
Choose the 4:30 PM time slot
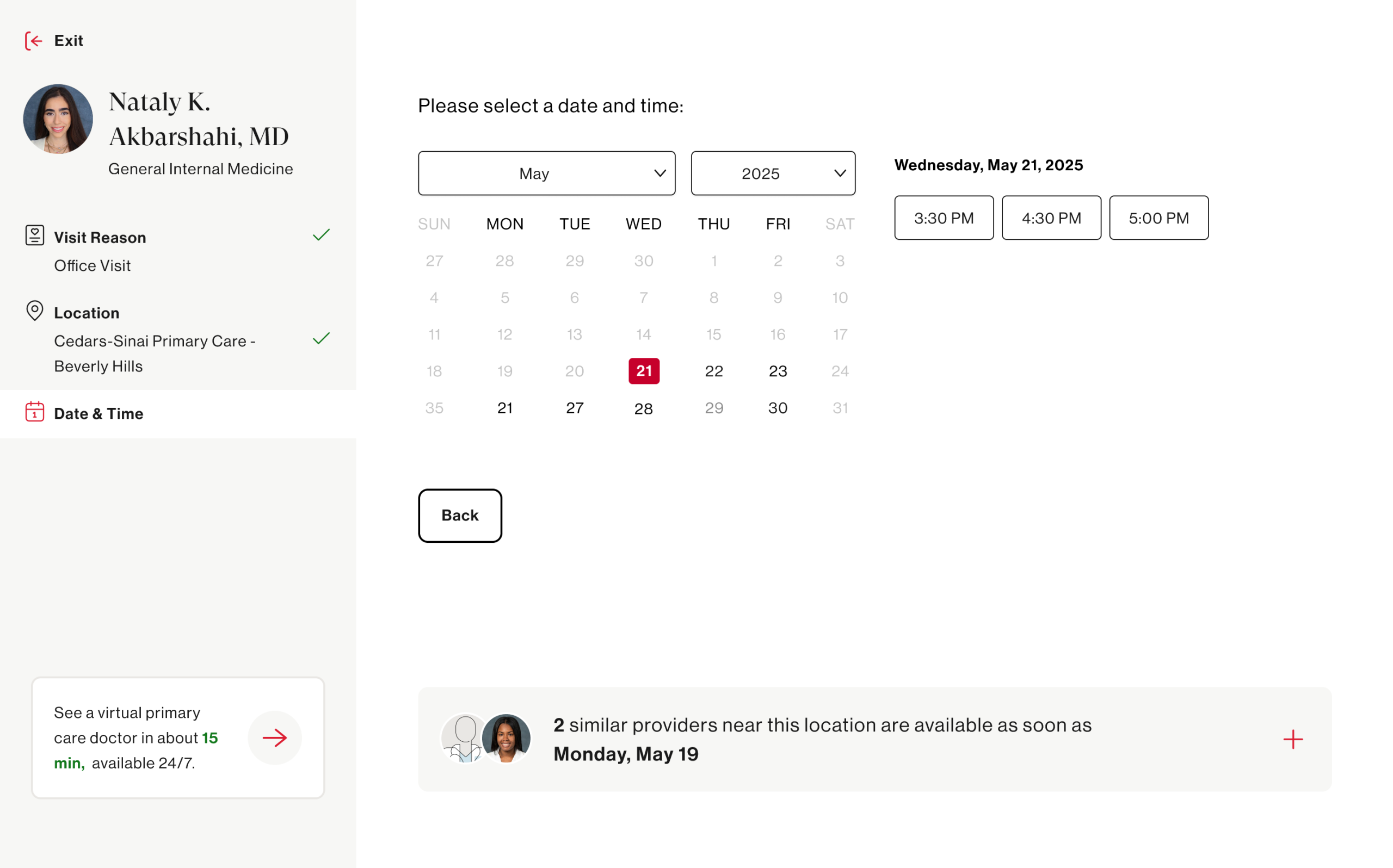(1051, 218)
